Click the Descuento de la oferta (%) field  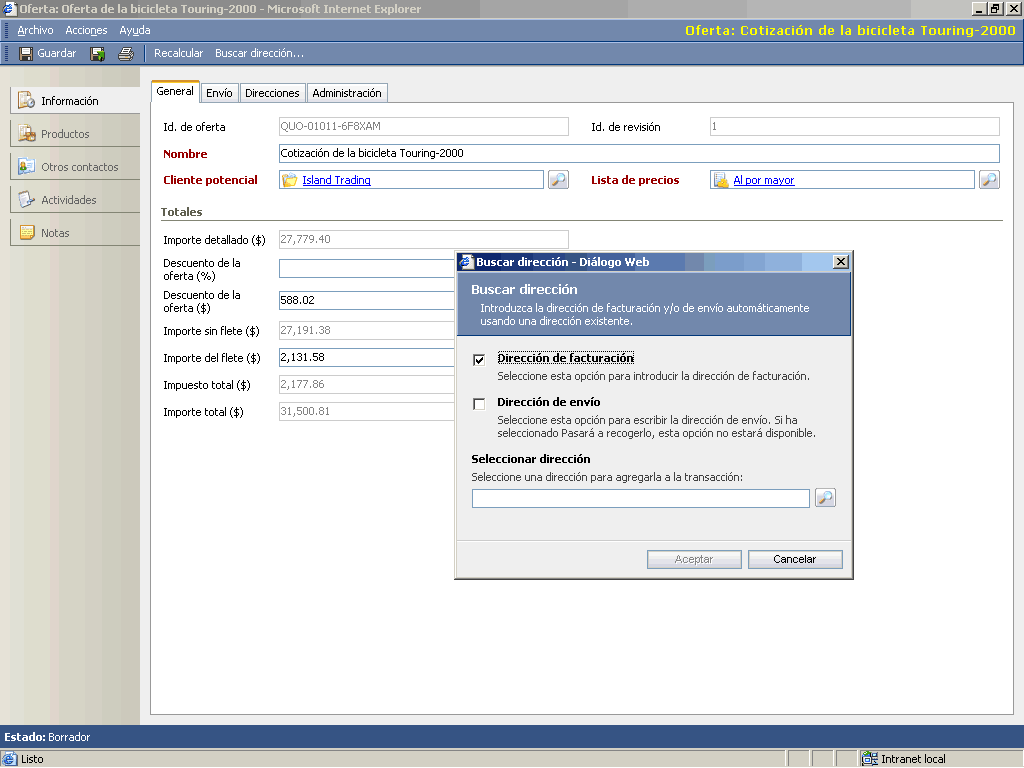(367, 268)
